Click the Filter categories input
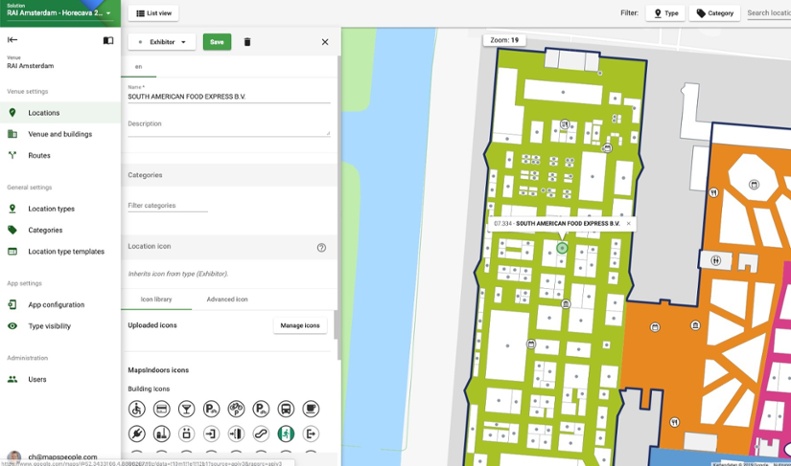This screenshot has width=791, height=466. [x=167, y=206]
